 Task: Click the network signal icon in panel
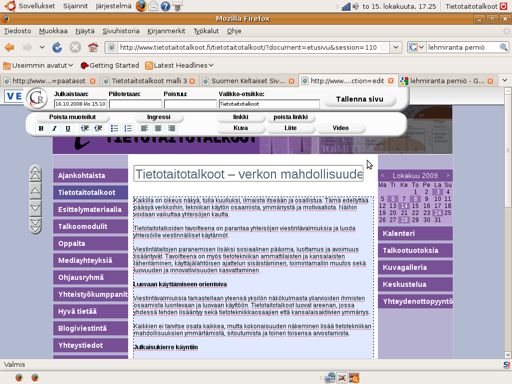pyautogui.click(x=346, y=6)
